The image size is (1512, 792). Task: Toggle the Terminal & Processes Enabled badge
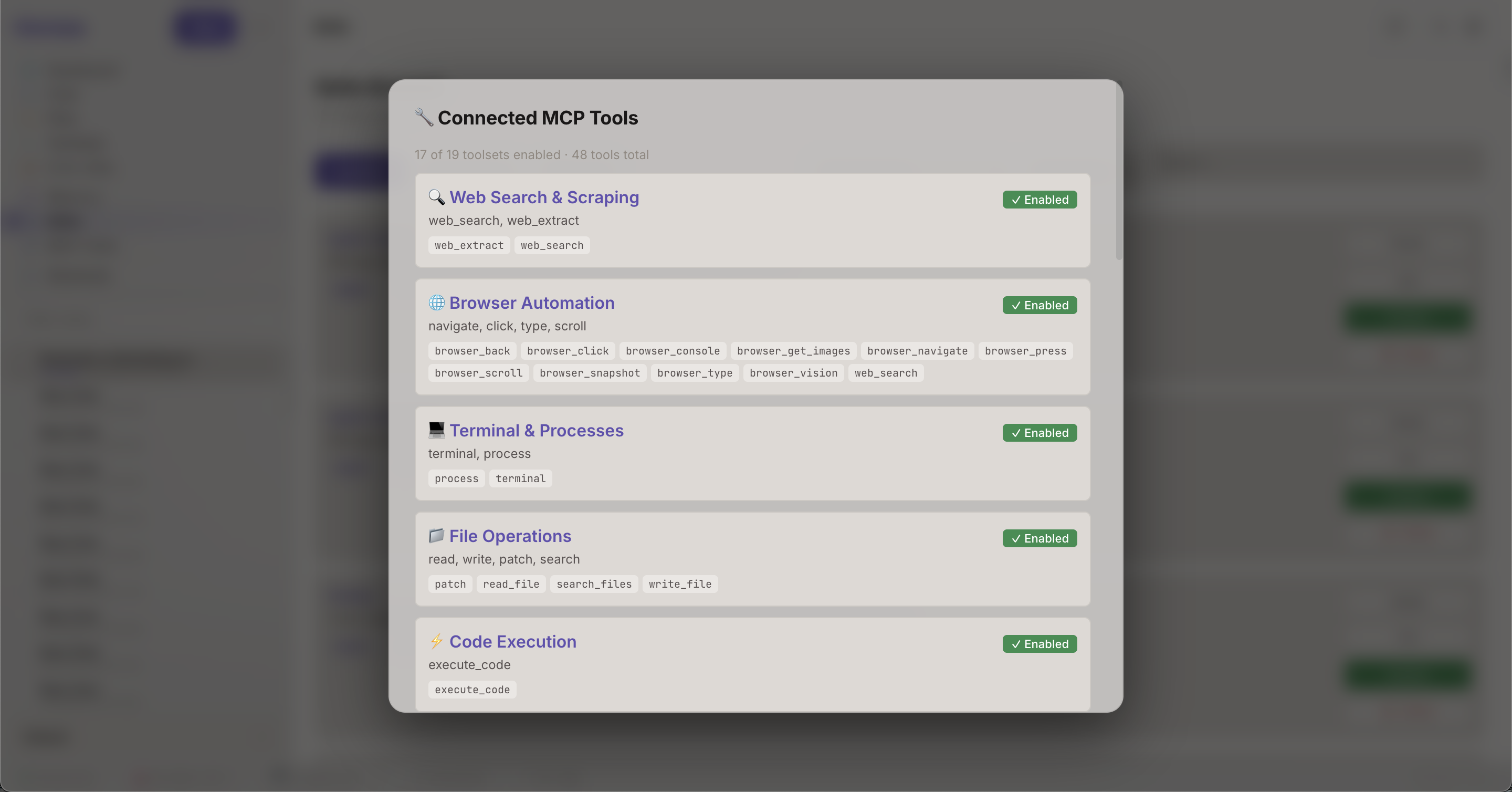click(1039, 433)
